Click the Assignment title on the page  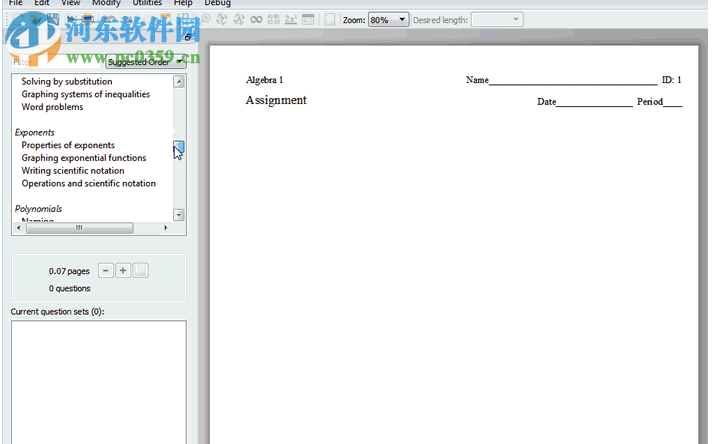276,100
